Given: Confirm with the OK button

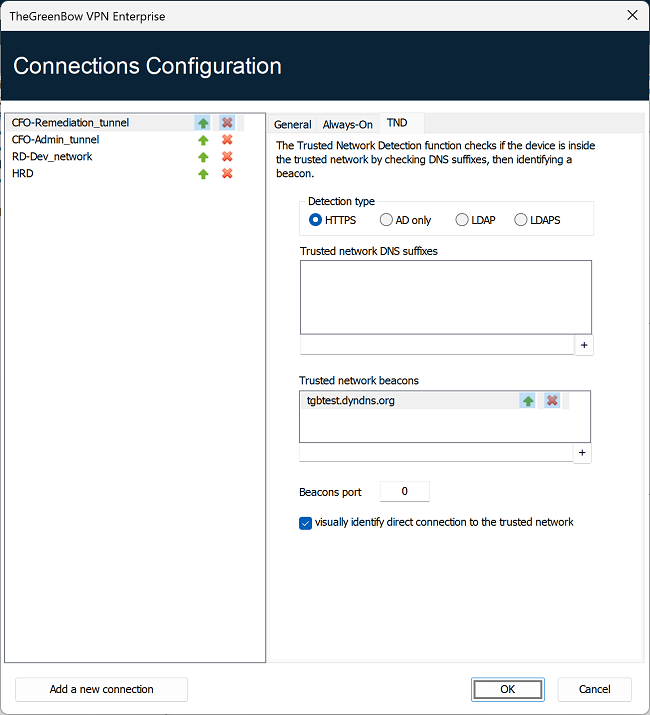Looking at the screenshot, I should pyautogui.click(x=508, y=689).
